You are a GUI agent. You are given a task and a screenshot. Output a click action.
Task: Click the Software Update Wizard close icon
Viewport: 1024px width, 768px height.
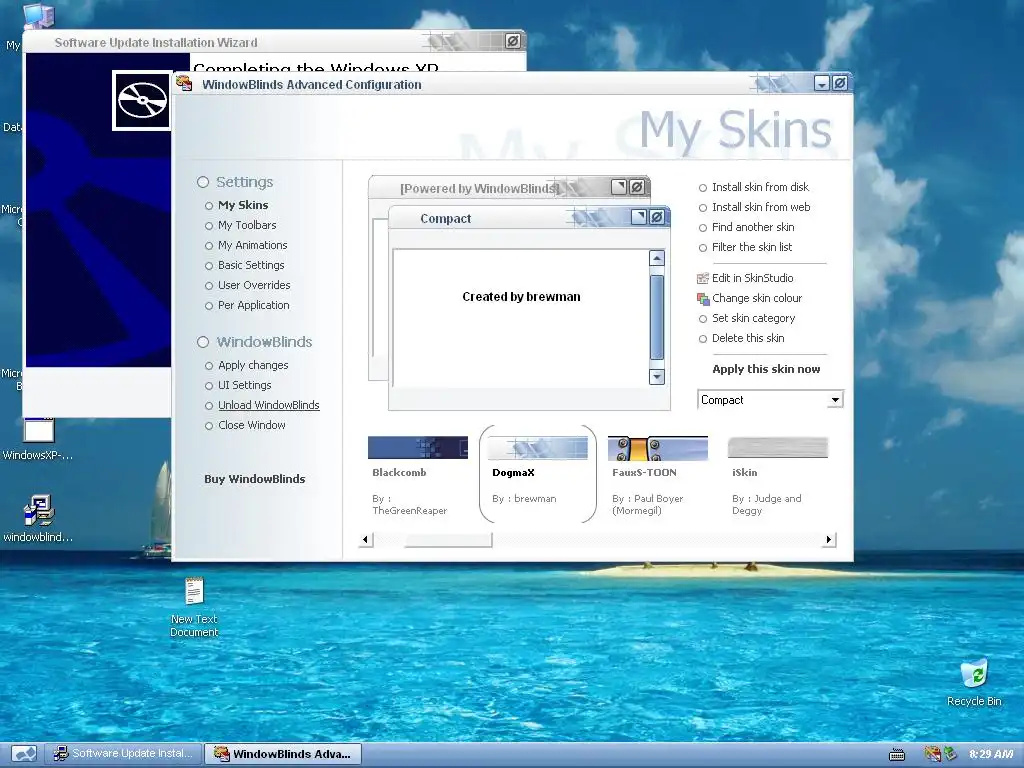pos(513,41)
